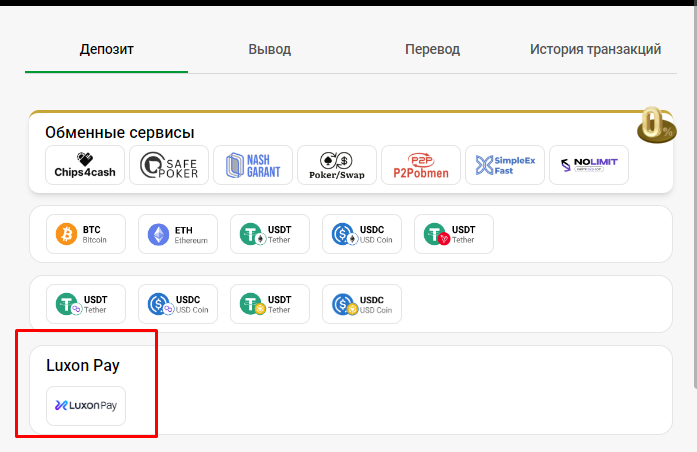Choose the P2Pobmen exchange service

(x=421, y=165)
